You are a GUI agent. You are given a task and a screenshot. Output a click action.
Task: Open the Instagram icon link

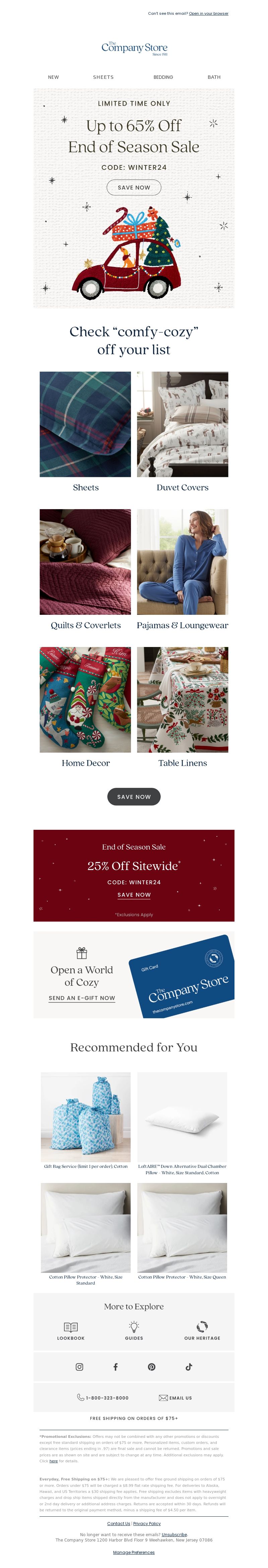point(79,1366)
